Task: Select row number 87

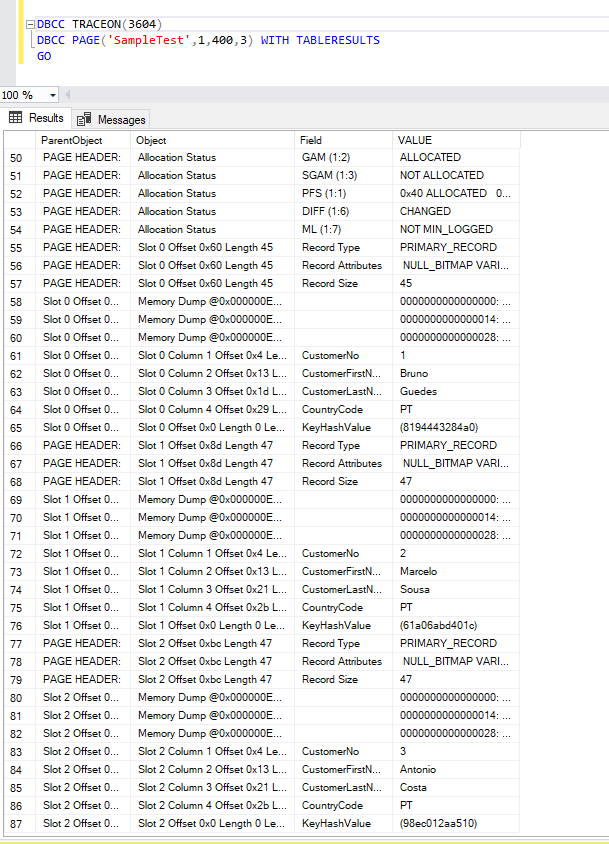Action: pos(19,824)
